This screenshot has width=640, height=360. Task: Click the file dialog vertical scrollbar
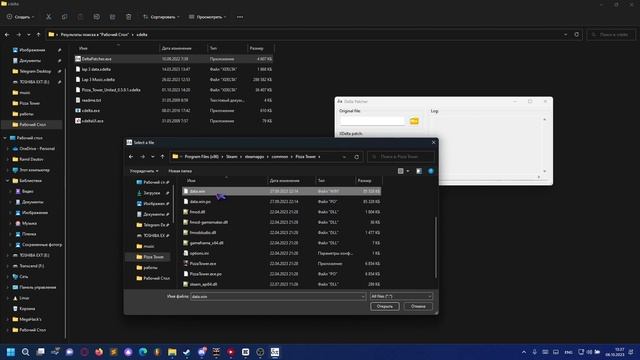pyautogui.click(x=436, y=247)
